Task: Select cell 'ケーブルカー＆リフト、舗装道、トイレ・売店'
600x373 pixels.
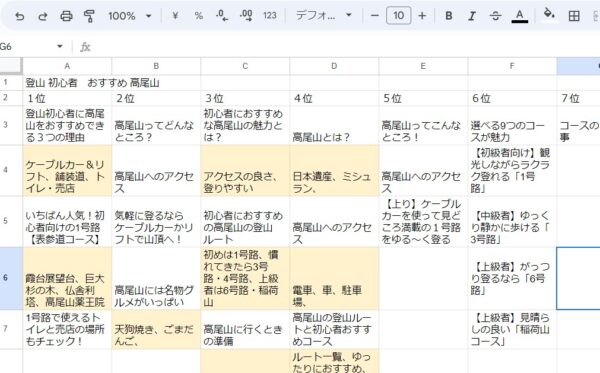Action: [67, 170]
